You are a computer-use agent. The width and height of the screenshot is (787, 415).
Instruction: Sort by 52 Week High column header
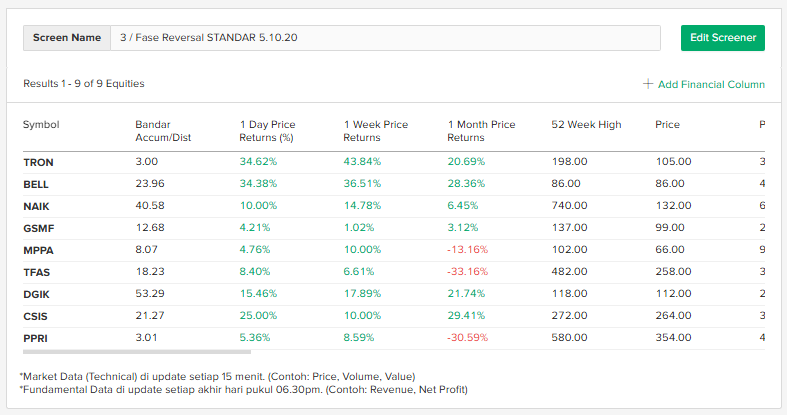click(586, 125)
